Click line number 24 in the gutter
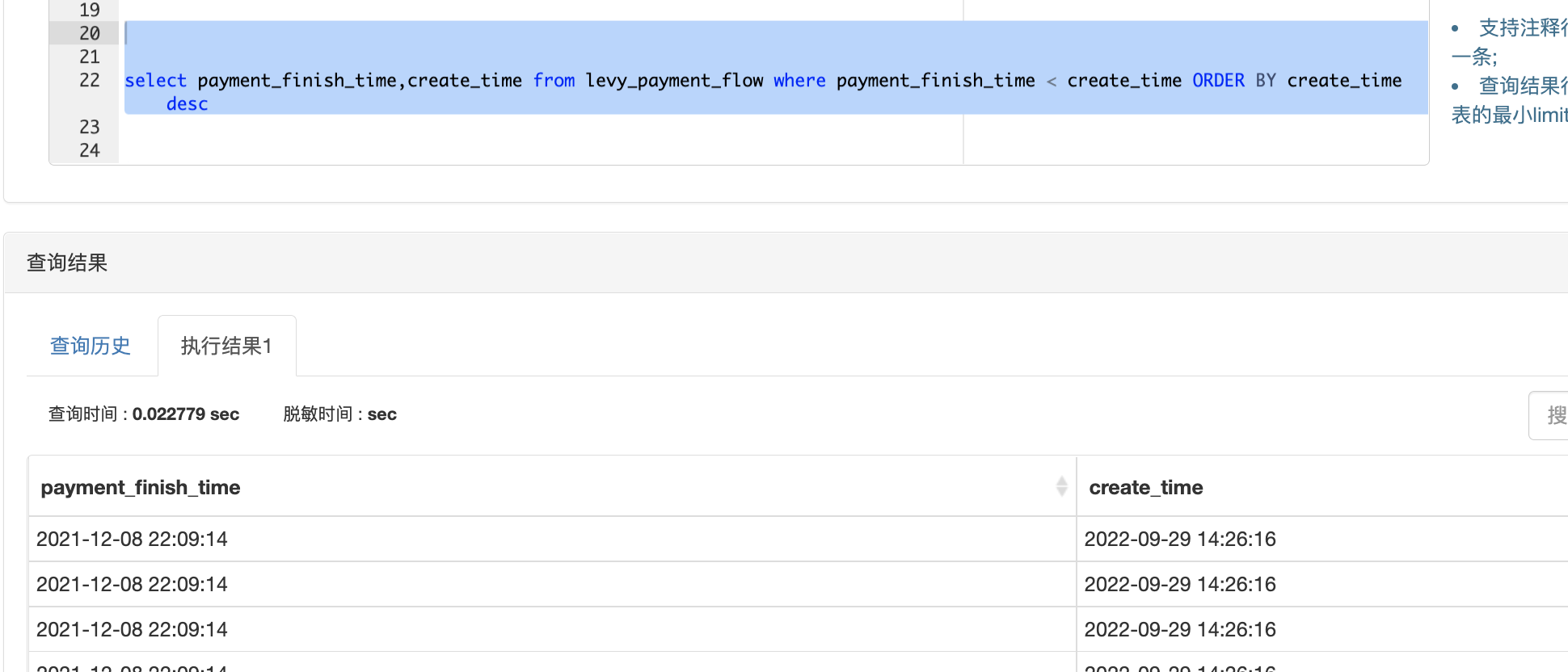This screenshot has height=672, width=1568. [x=89, y=151]
